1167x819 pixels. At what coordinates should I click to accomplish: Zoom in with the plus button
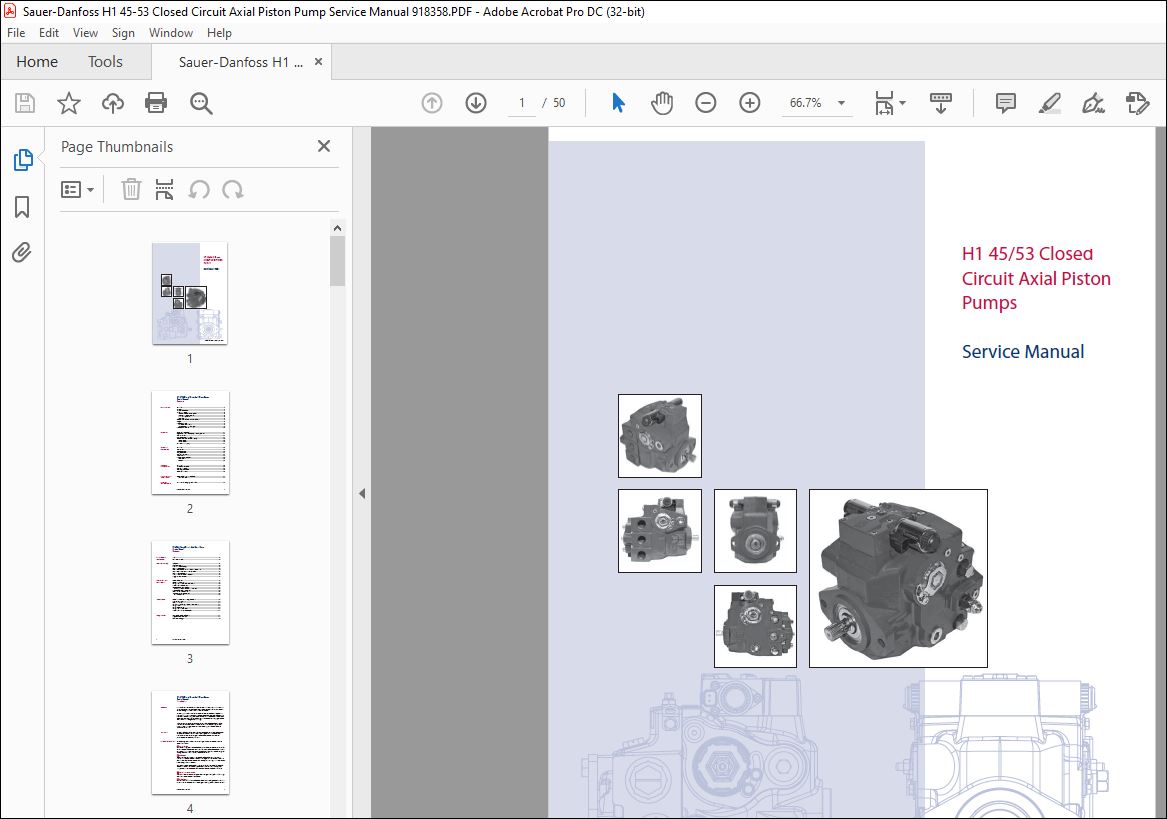749,103
